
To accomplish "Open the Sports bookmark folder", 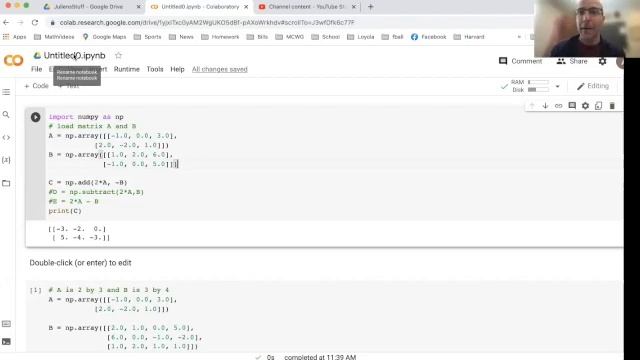I will (x=148, y=37).
